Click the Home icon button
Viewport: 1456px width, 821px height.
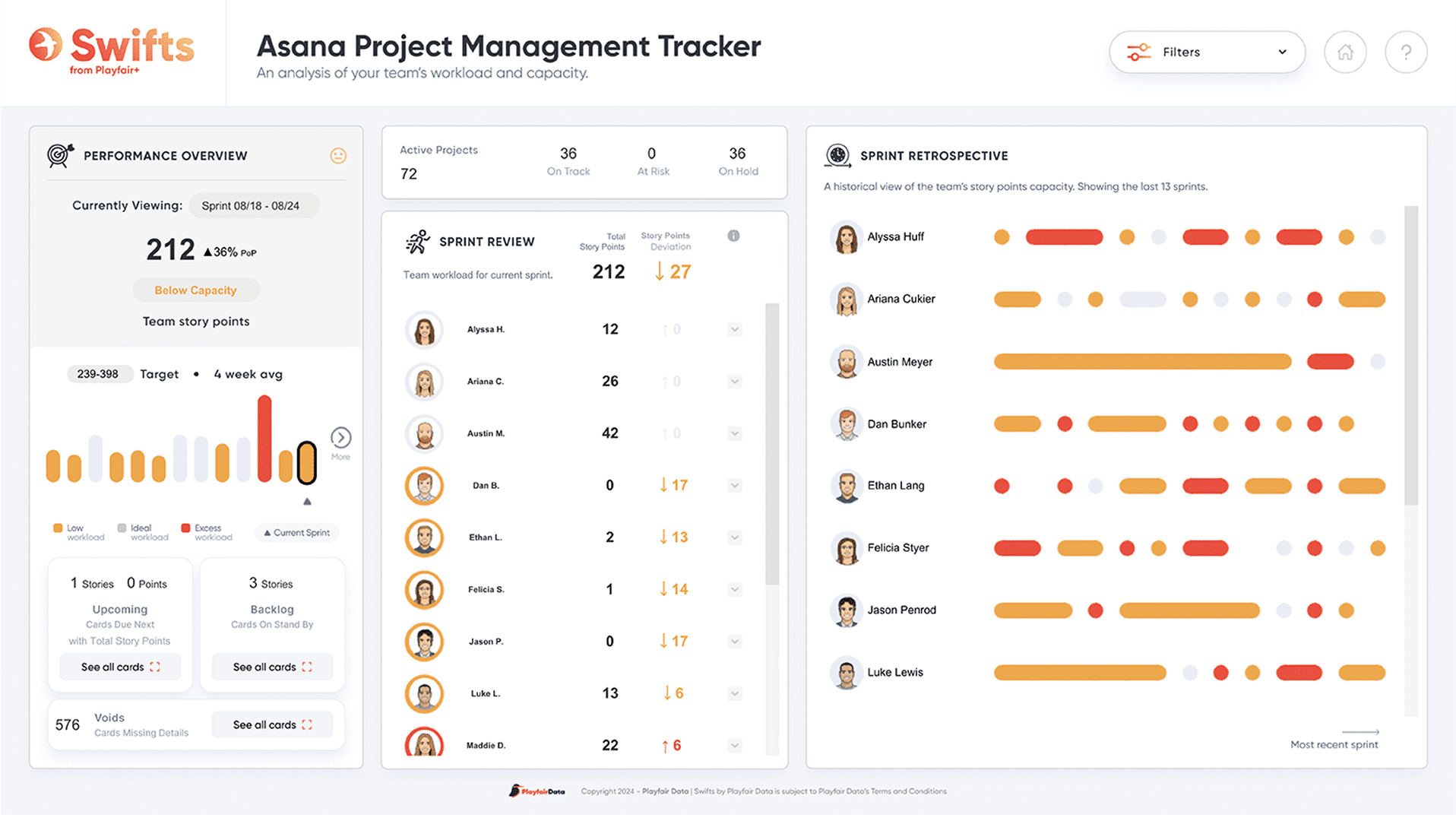tap(1345, 52)
